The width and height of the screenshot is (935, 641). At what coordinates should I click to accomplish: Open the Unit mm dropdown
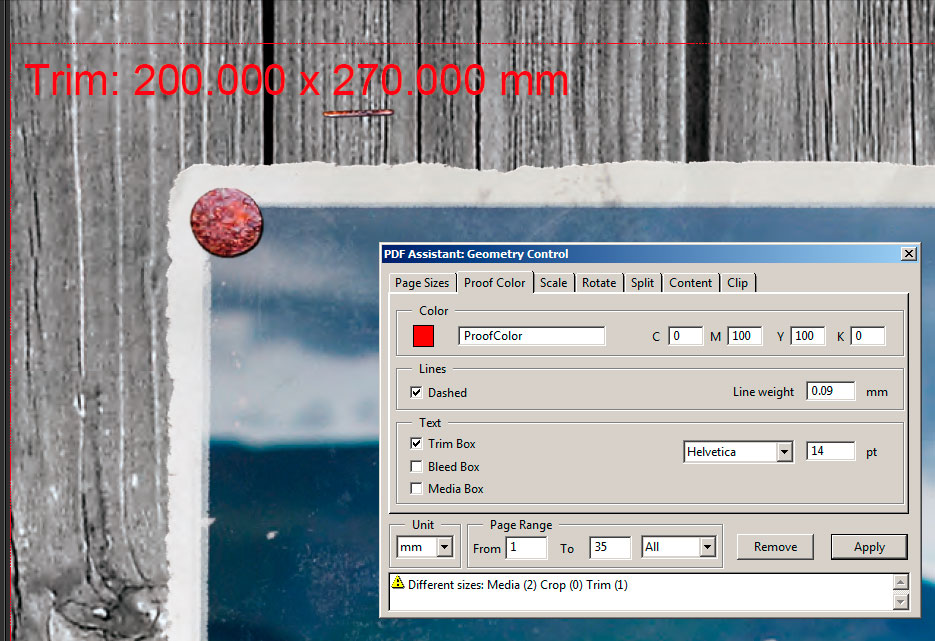(x=444, y=547)
